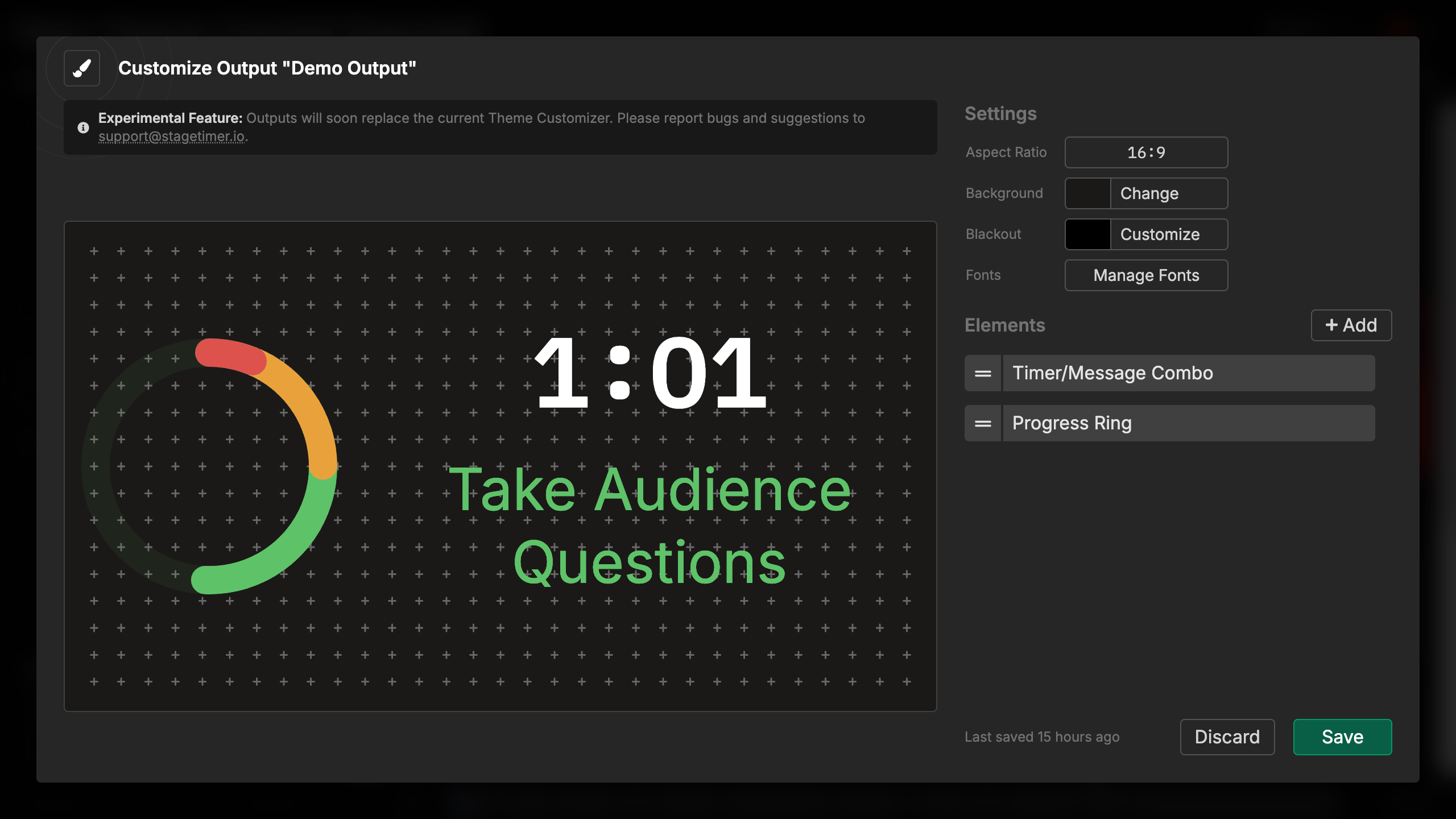The width and height of the screenshot is (1456, 819).
Task: Click the plus icon on the Add button
Action: point(1331,325)
